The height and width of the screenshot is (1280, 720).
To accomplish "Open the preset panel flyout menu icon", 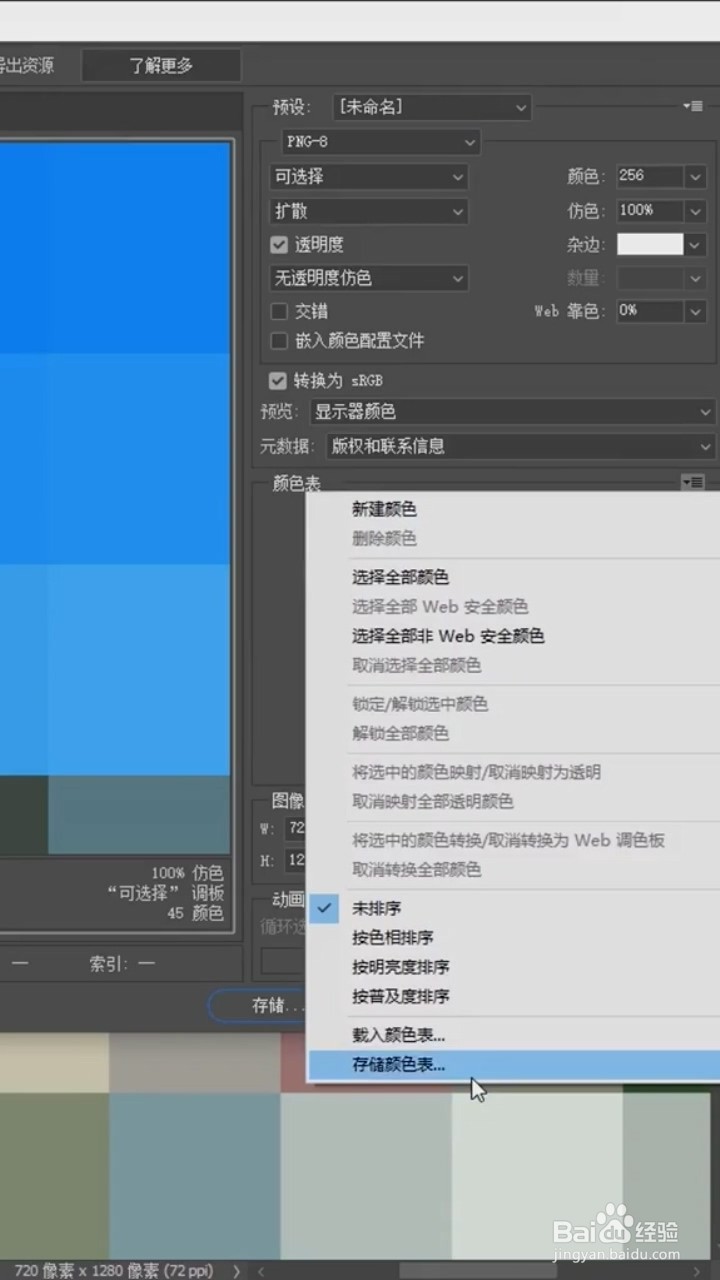I will click(x=693, y=106).
